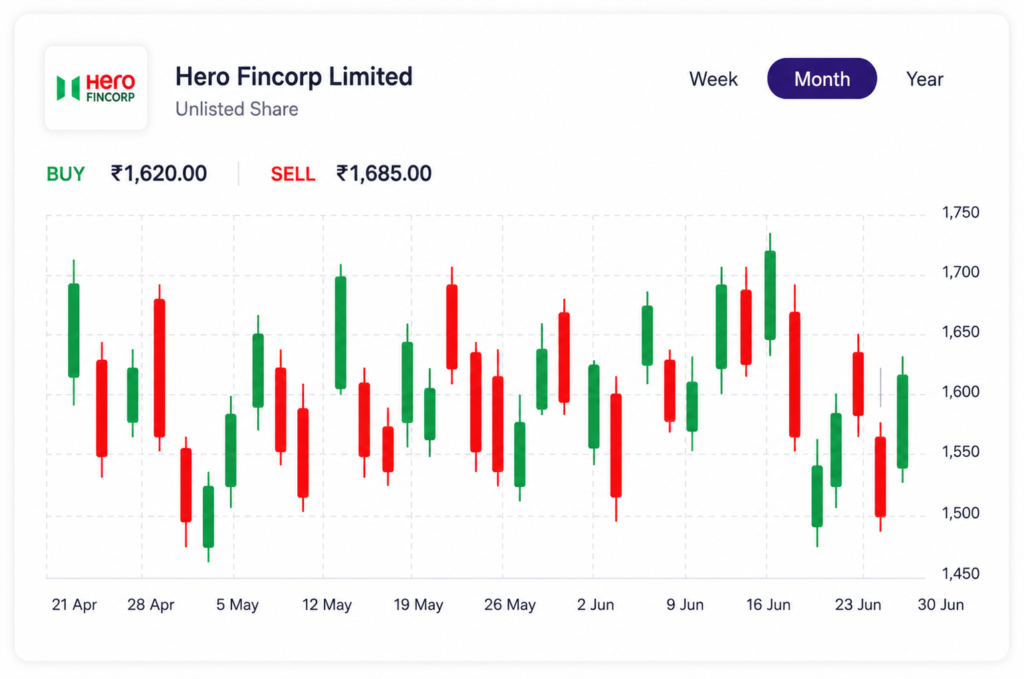Click the sell price ₹1,685.00
The height and width of the screenshot is (679, 1024).
pos(383,174)
